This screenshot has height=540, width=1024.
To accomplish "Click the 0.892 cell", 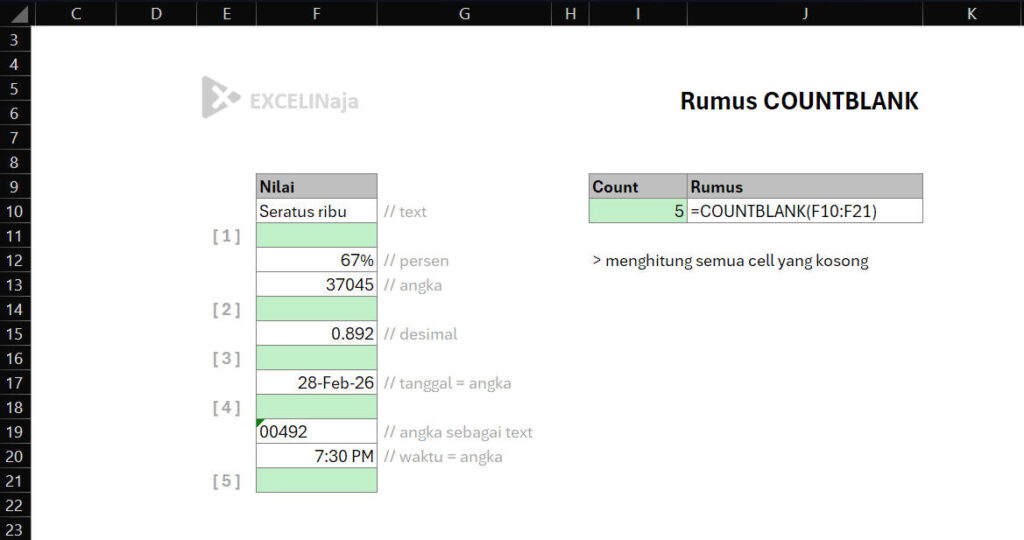I will coord(317,334).
